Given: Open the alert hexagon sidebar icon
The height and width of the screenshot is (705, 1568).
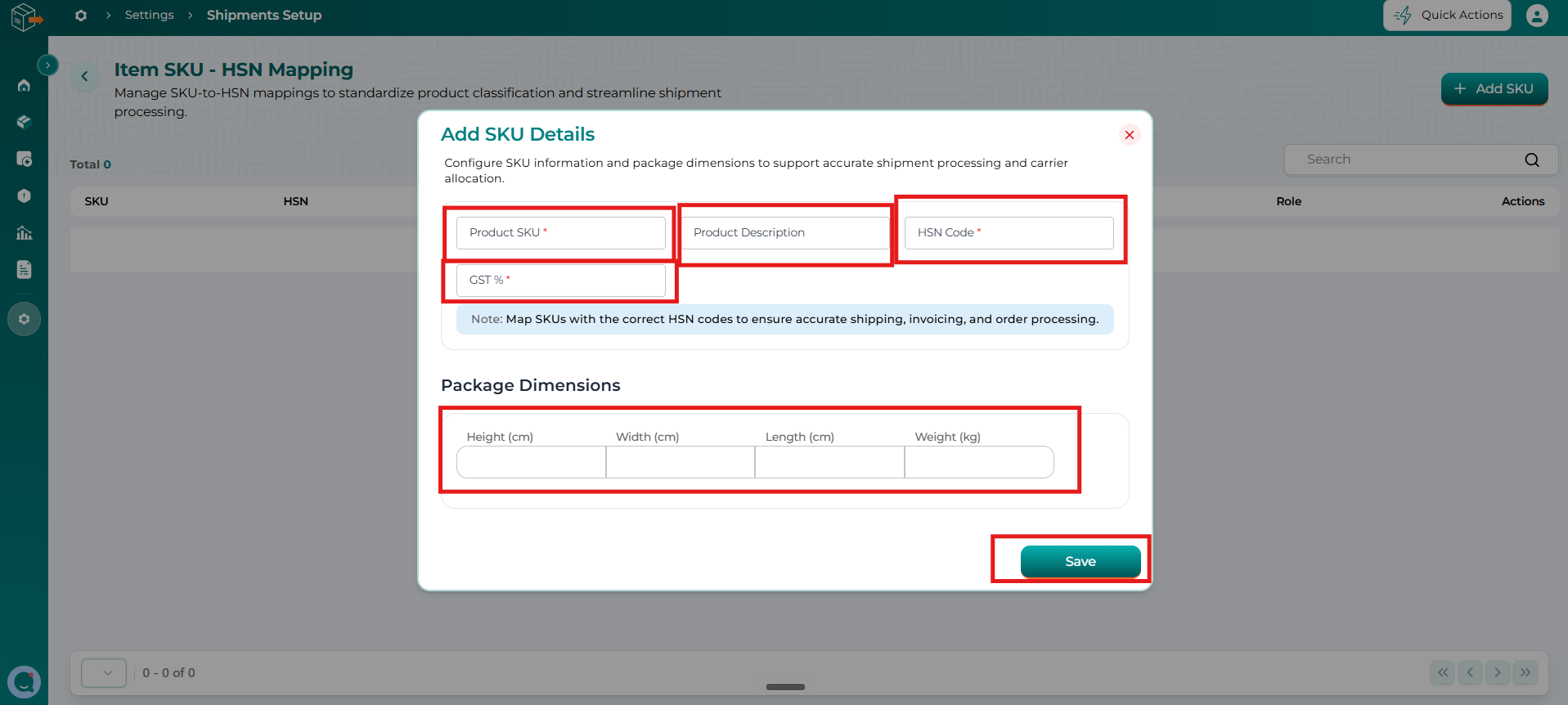Looking at the screenshot, I should pyautogui.click(x=24, y=195).
